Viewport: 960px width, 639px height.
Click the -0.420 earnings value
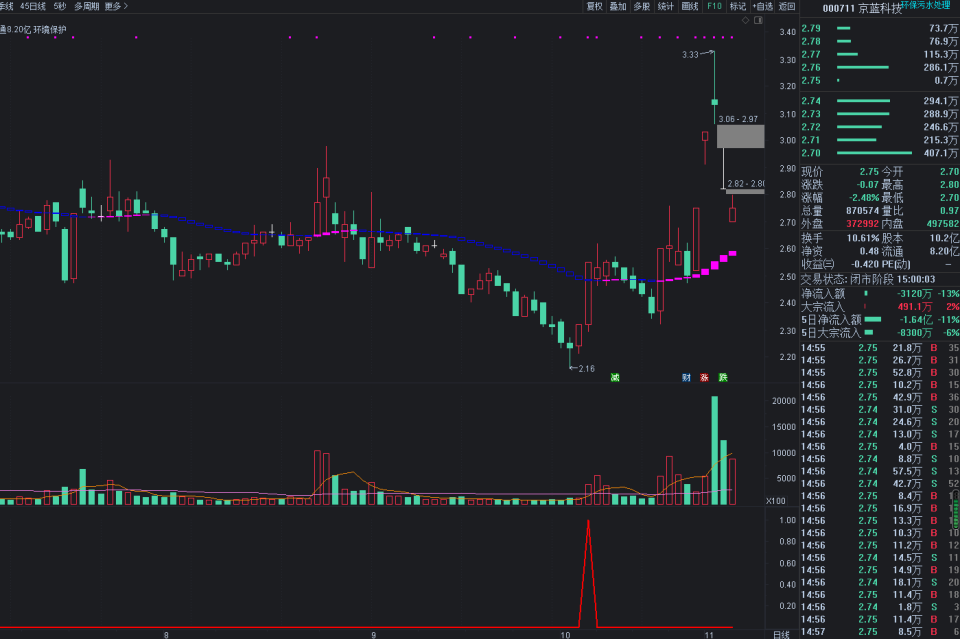pyautogui.click(x=865, y=264)
